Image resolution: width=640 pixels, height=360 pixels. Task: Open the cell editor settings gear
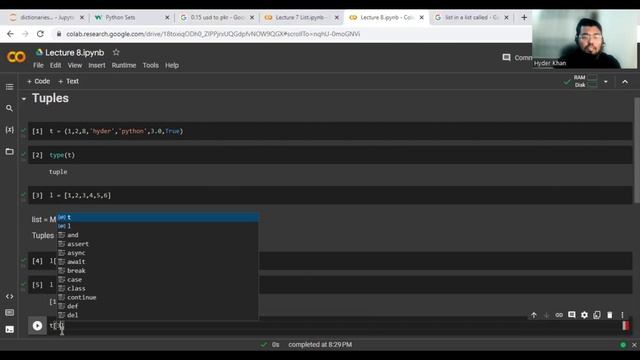click(584, 315)
